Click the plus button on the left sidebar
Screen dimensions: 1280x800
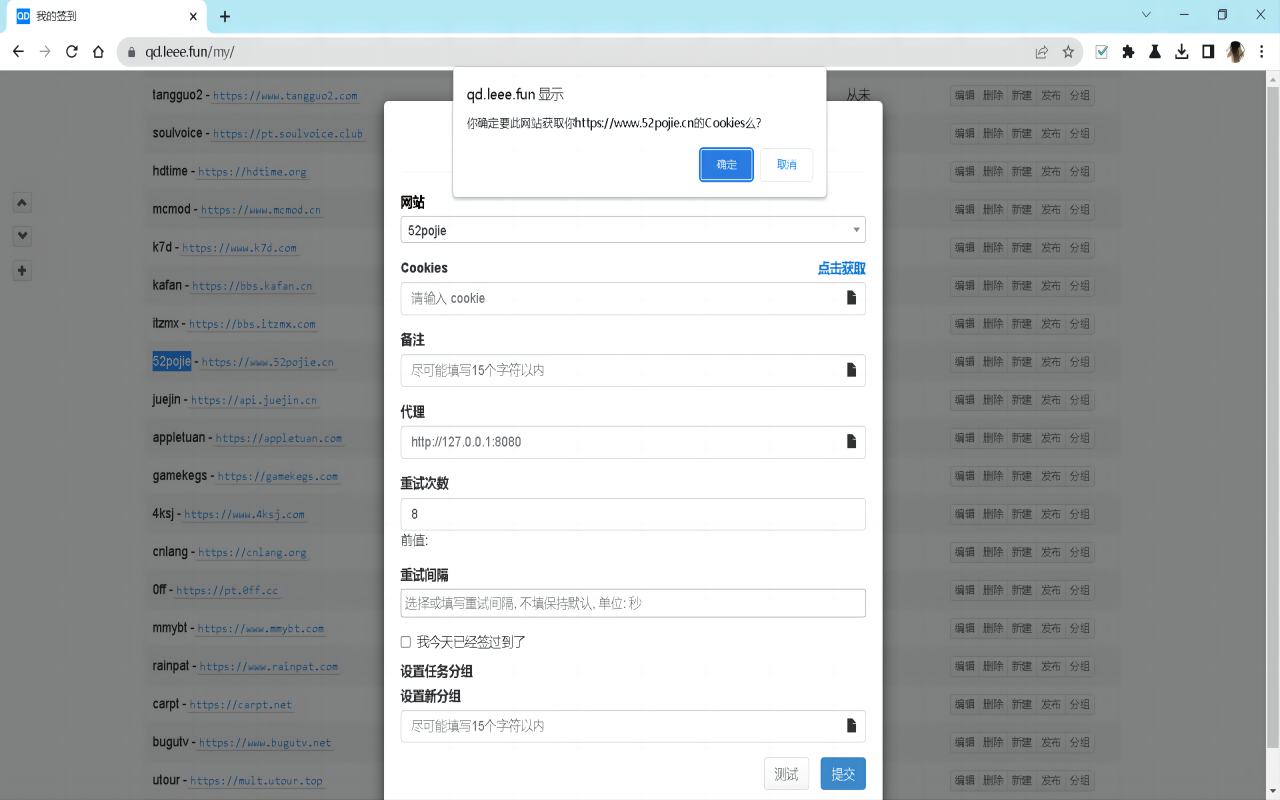point(23,271)
